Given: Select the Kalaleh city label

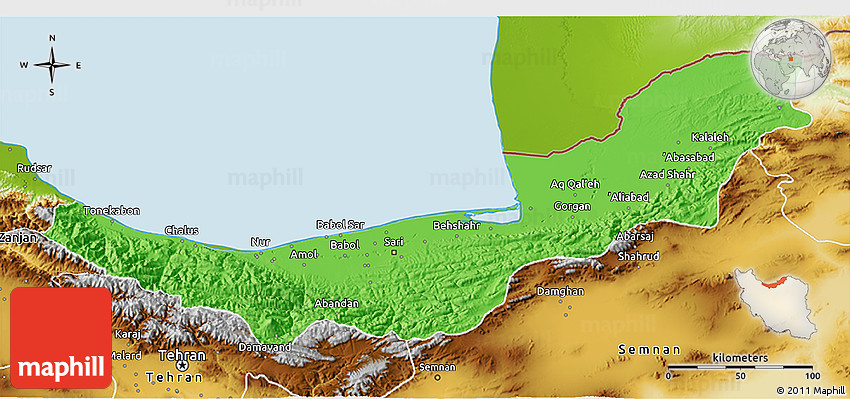Looking at the screenshot, I should pyautogui.click(x=710, y=138).
